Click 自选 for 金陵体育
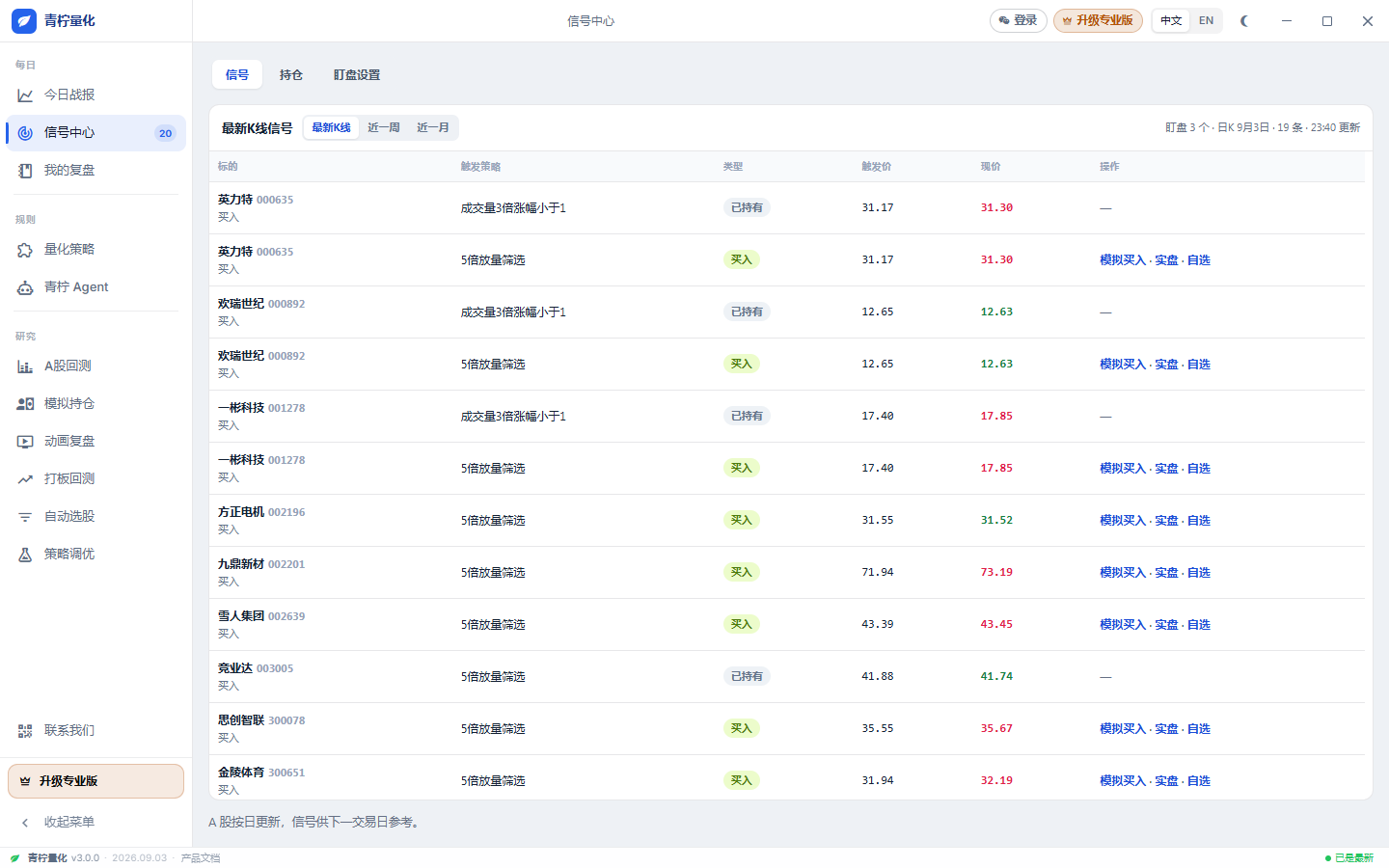Image resolution: width=1389 pixels, height=868 pixels. point(1199,781)
